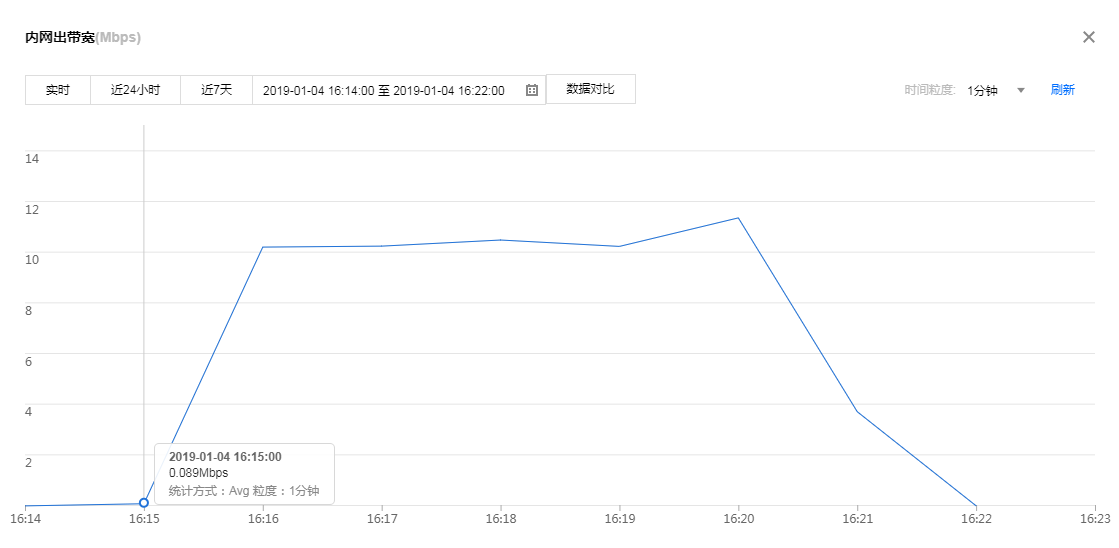
Task: Click the line data point at 16:21
Action: 857,411
